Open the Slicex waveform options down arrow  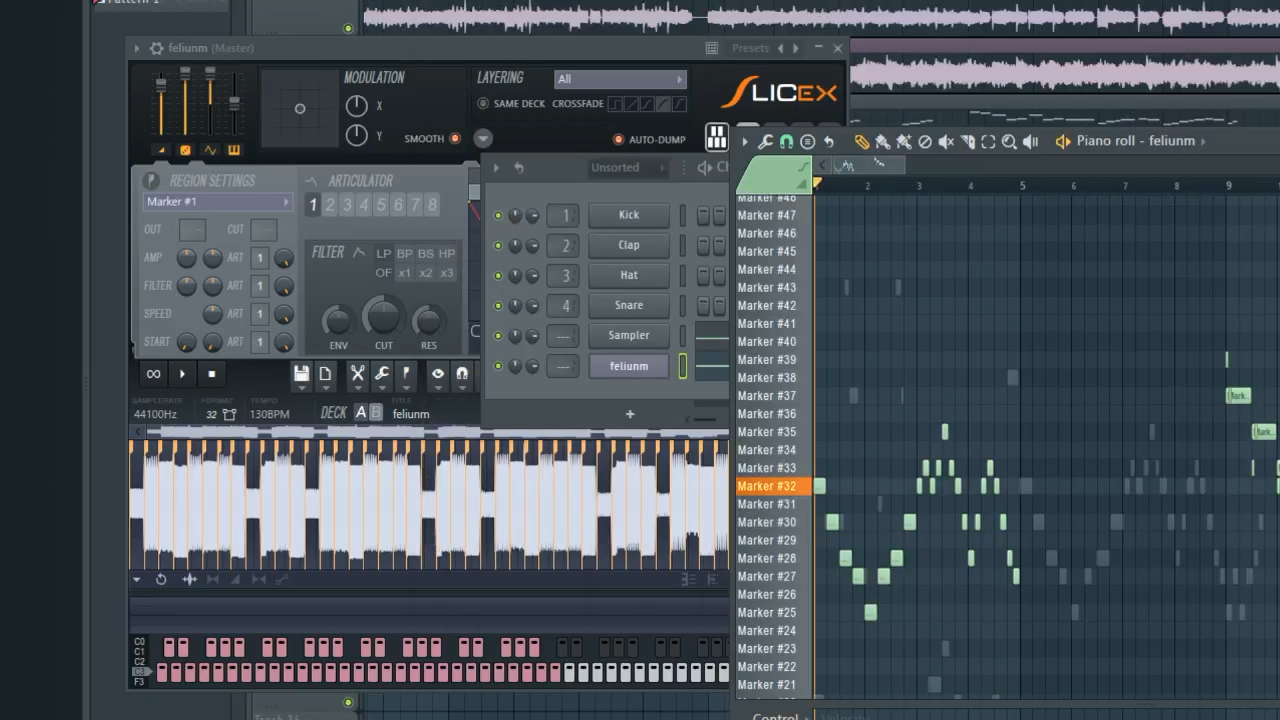(137, 579)
